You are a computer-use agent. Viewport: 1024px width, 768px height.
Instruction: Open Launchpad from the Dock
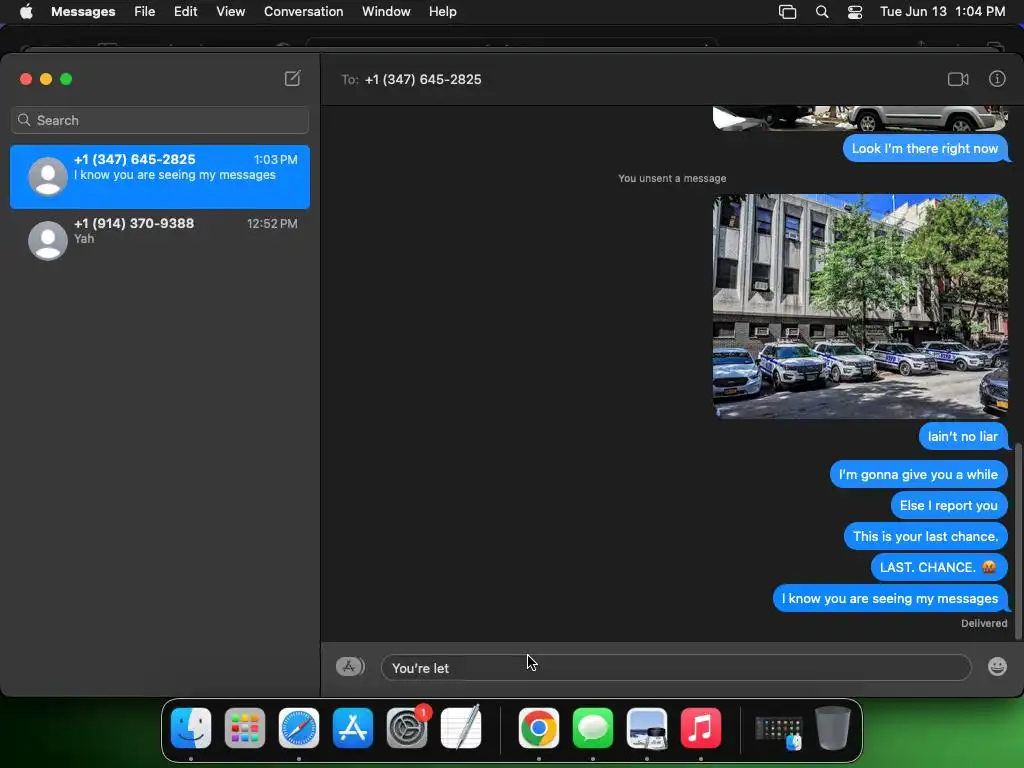(x=245, y=728)
